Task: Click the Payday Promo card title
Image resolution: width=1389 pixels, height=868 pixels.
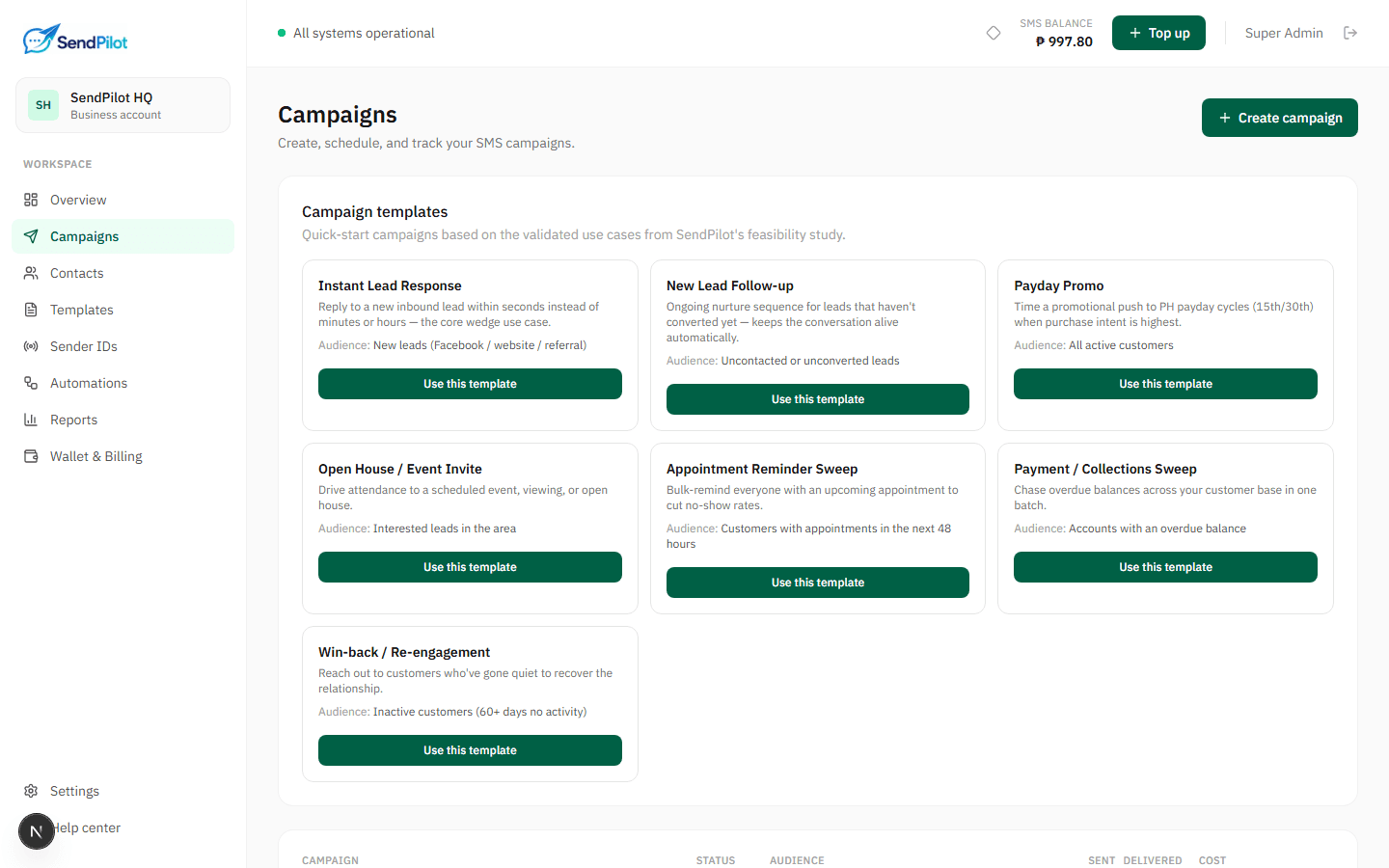Action: [x=1059, y=285]
